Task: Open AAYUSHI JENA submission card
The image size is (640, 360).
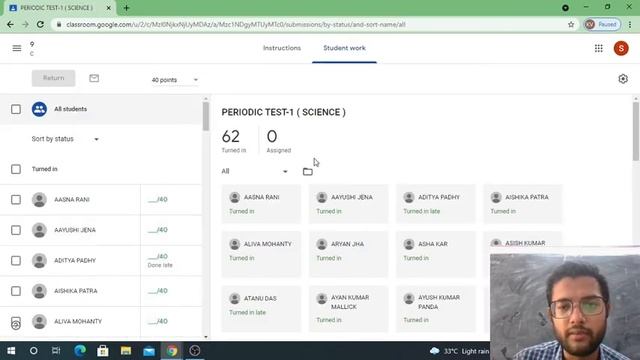Action: [348, 204]
